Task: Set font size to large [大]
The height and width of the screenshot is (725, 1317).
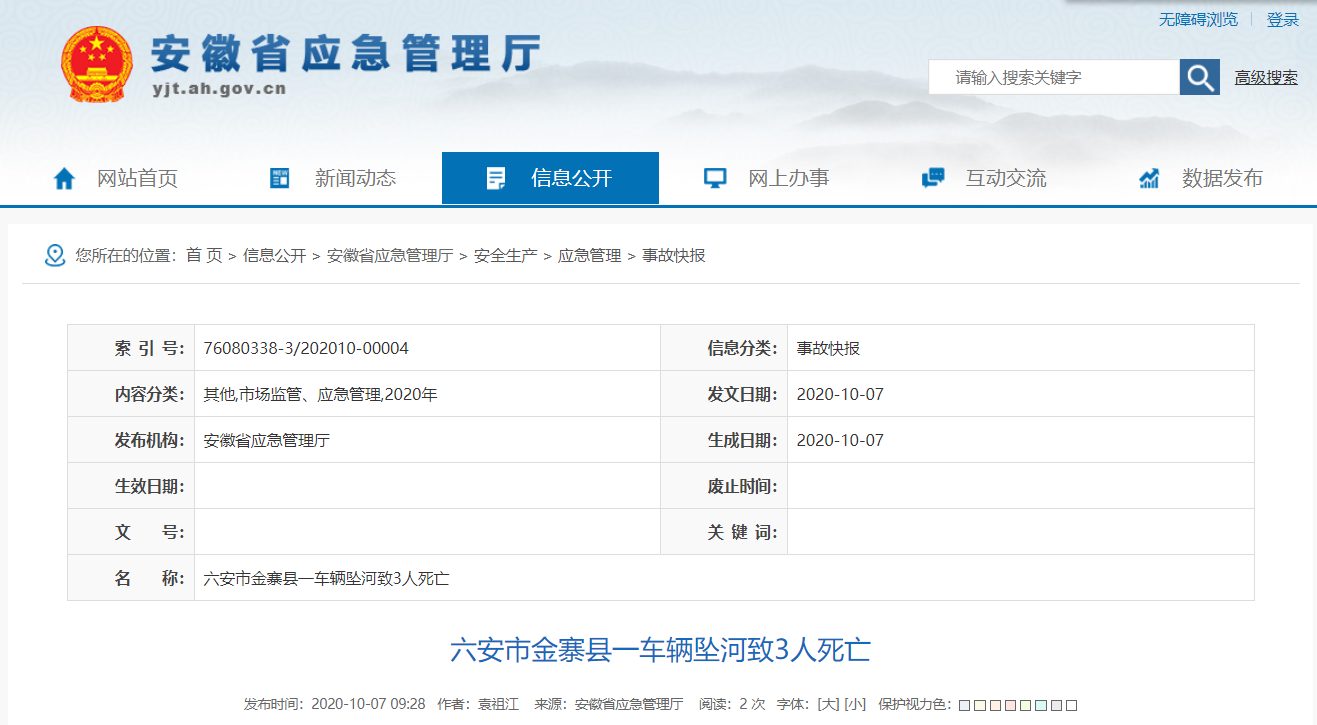Action: point(828,704)
